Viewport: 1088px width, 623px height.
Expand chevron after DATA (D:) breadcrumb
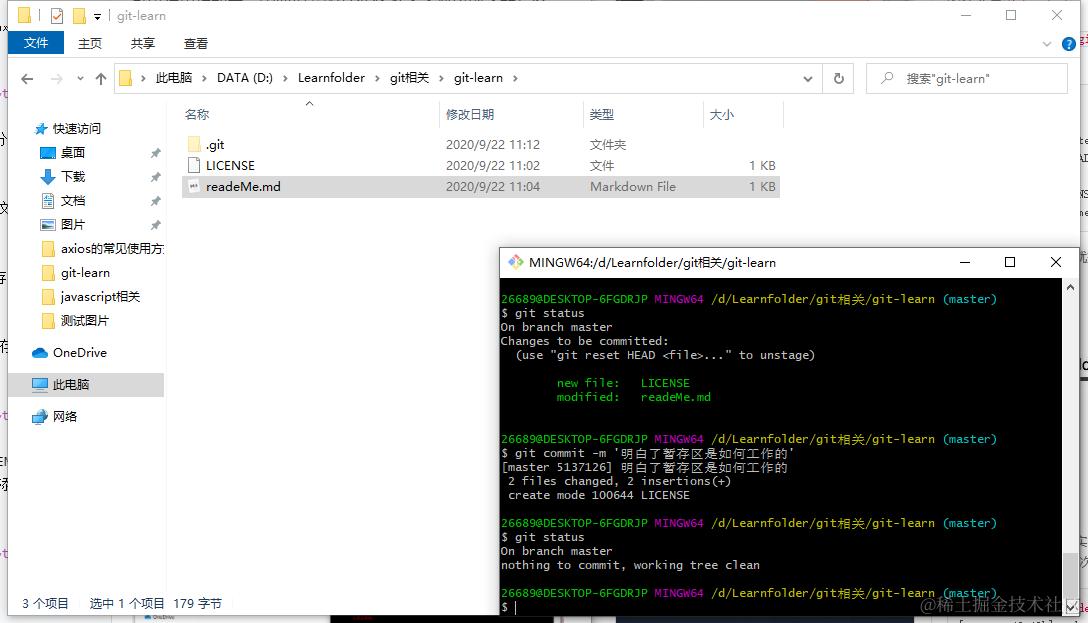coord(285,78)
